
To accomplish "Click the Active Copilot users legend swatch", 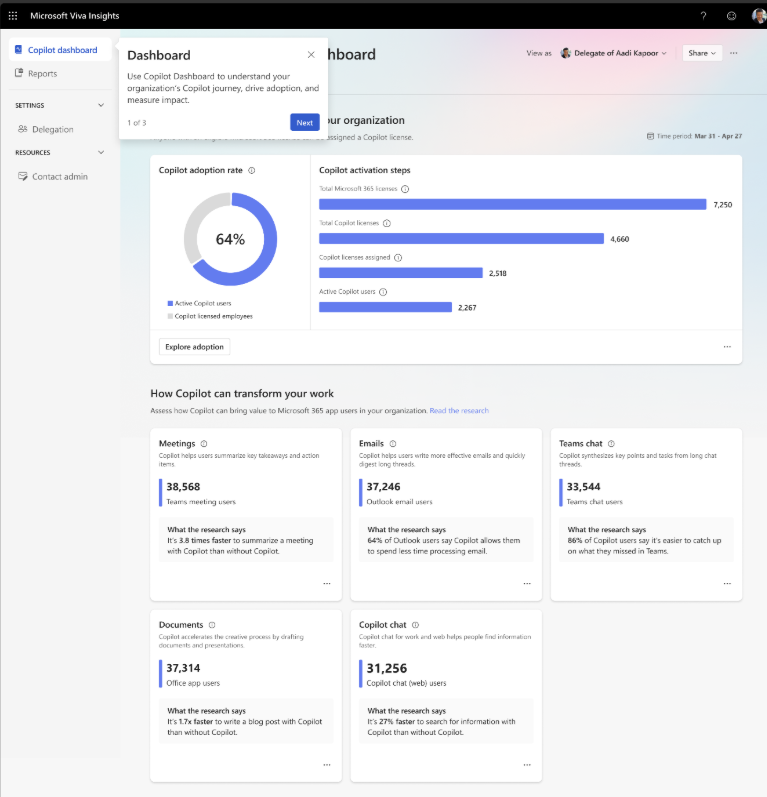I will tap(170, 303).
